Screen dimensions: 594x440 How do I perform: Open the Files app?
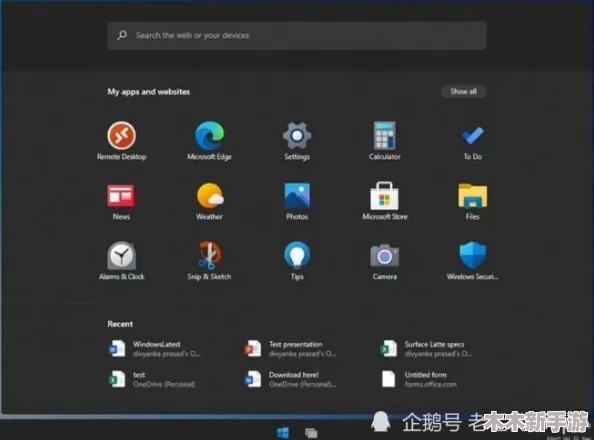click(472, 202)
